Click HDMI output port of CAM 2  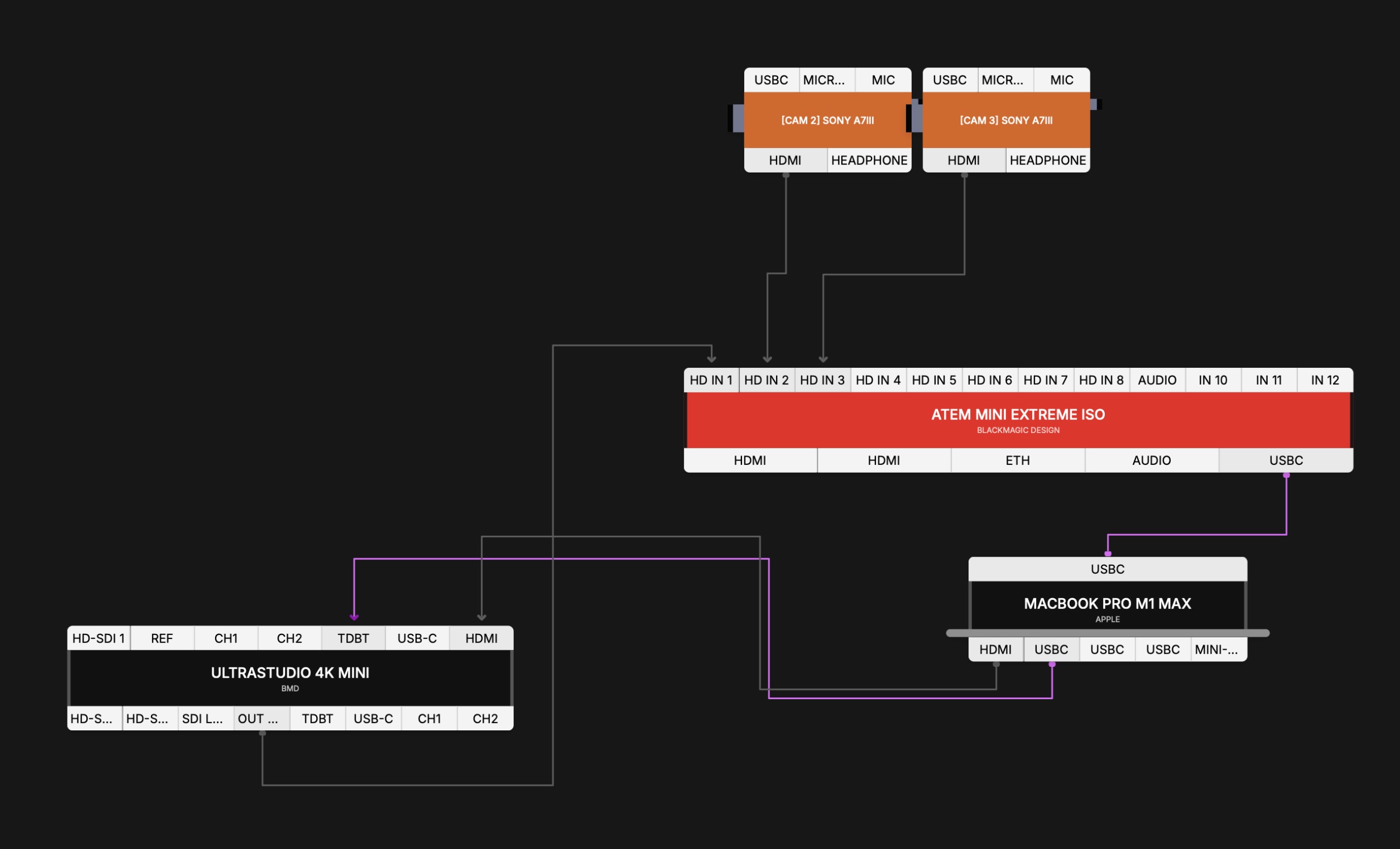click(x=785, y=160)
